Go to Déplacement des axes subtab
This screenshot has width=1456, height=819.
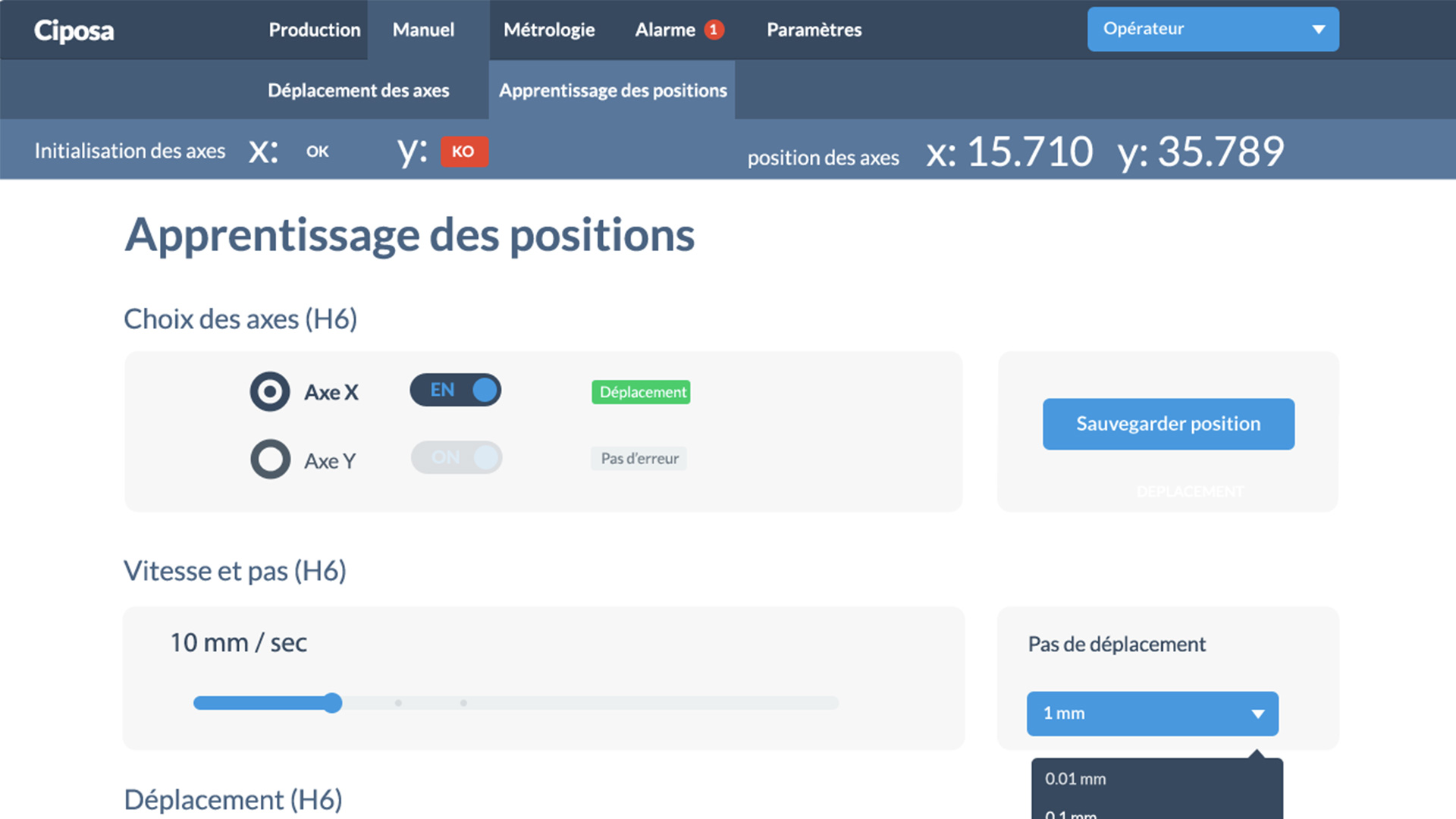tap(358, 90)
